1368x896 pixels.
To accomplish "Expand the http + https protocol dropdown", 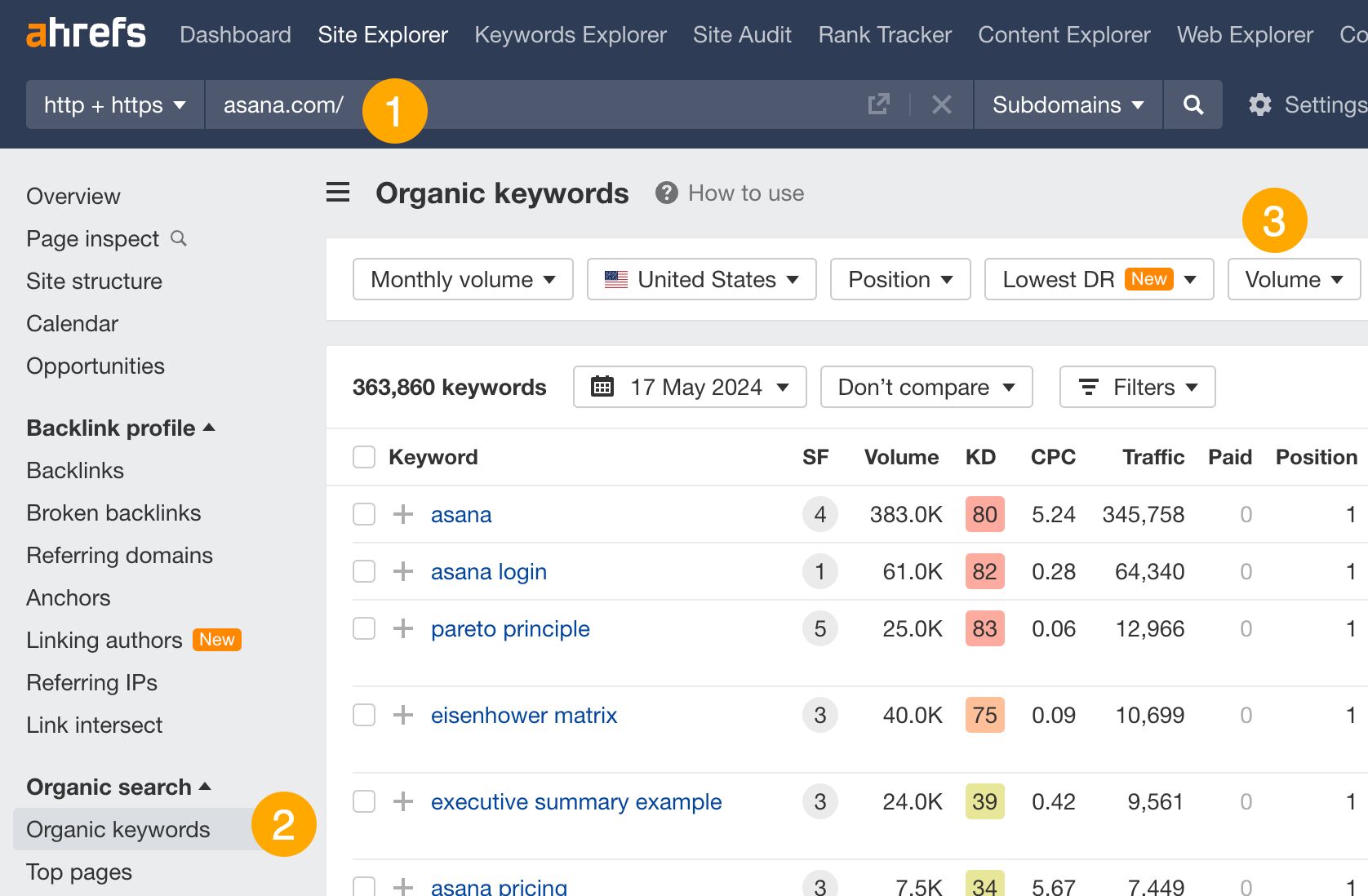I will (x=113, y=104).
